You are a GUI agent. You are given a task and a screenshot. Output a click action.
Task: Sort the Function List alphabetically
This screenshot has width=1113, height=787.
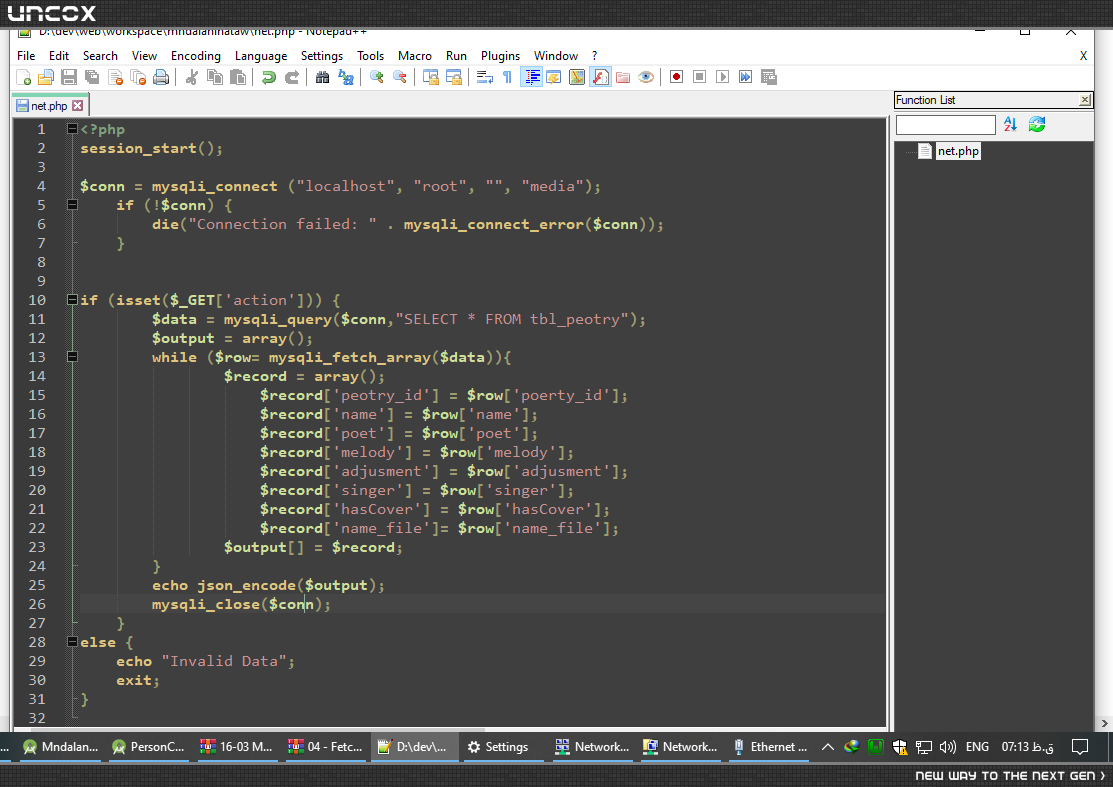1010,124
